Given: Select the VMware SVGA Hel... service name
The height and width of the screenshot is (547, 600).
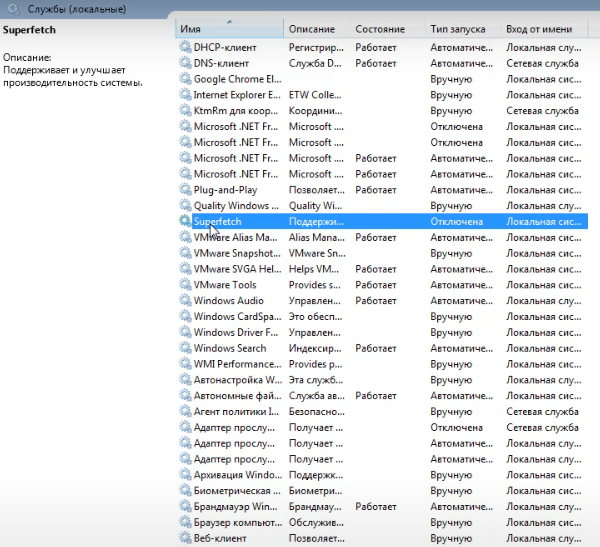Looking at the screenshot, I should [x=237, y=269].
